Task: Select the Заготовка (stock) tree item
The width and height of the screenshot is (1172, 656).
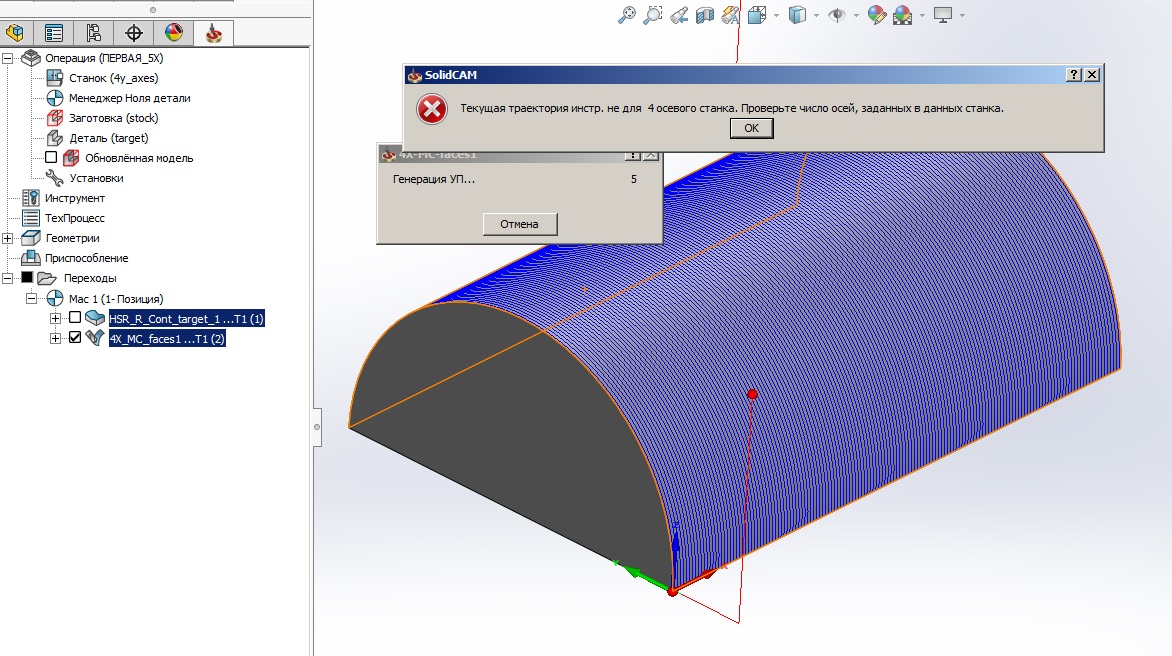Action: [114, 118]
